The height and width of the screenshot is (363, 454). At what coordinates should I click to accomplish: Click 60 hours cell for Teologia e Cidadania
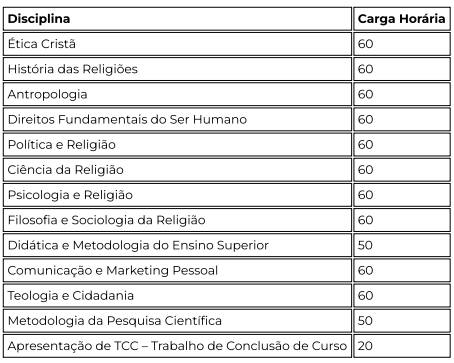(402, 296)
